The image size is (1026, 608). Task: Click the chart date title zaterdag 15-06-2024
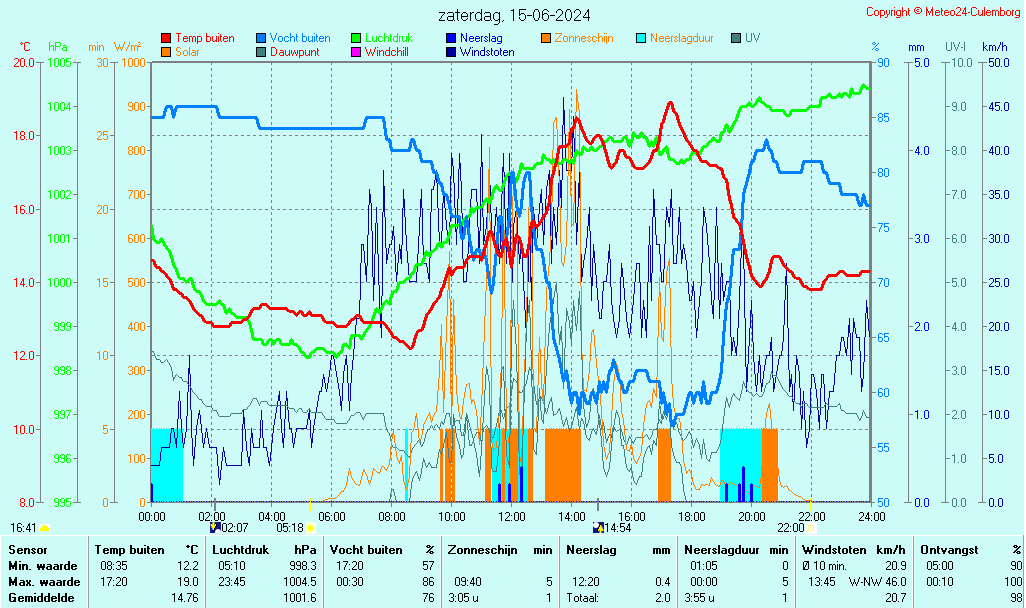point(514,15)
